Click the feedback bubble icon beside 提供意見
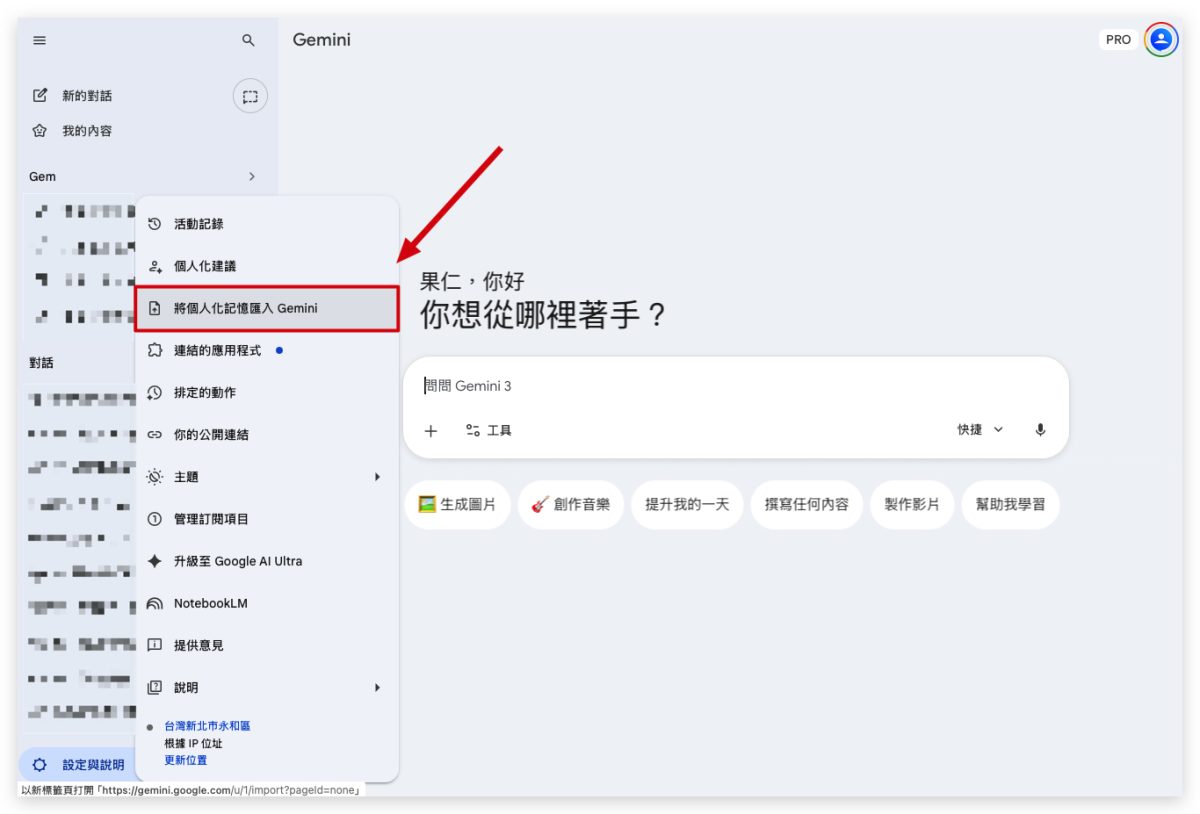Viewport: 1200px width, 814px height. coord(154,645)
